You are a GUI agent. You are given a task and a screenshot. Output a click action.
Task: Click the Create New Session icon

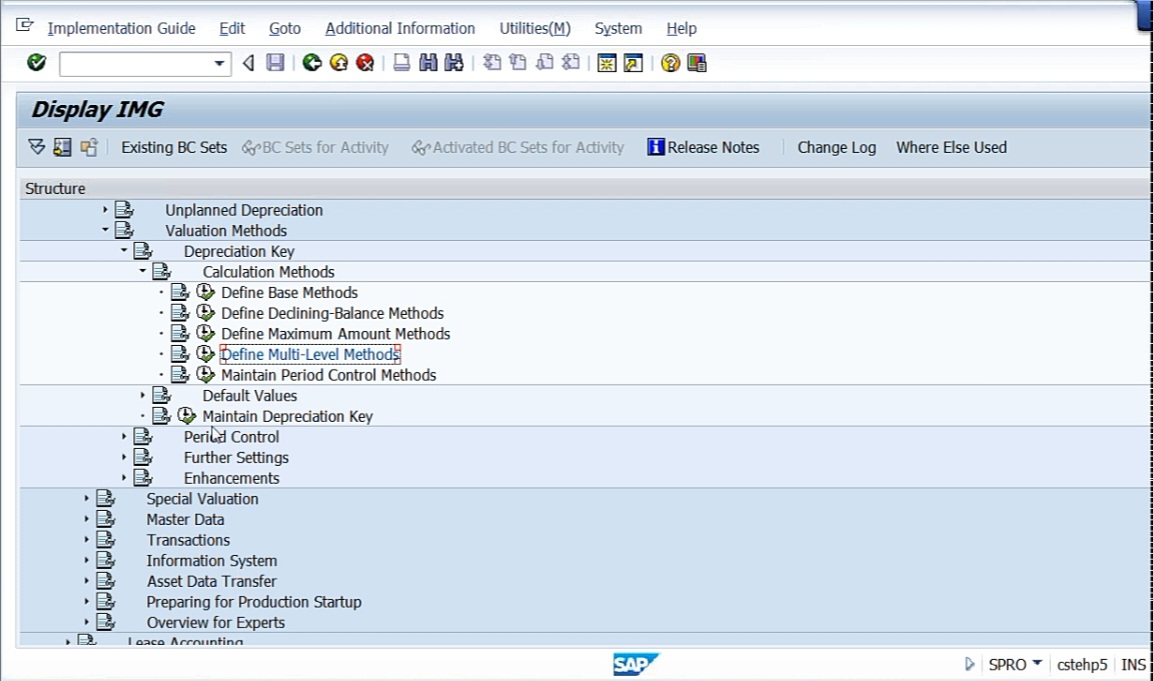607,63
